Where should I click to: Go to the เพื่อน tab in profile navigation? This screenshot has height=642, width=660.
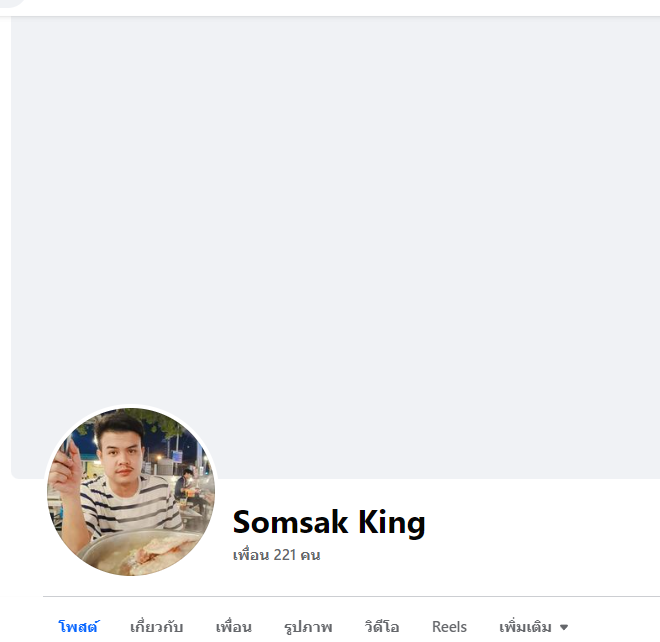coord(233,627)
